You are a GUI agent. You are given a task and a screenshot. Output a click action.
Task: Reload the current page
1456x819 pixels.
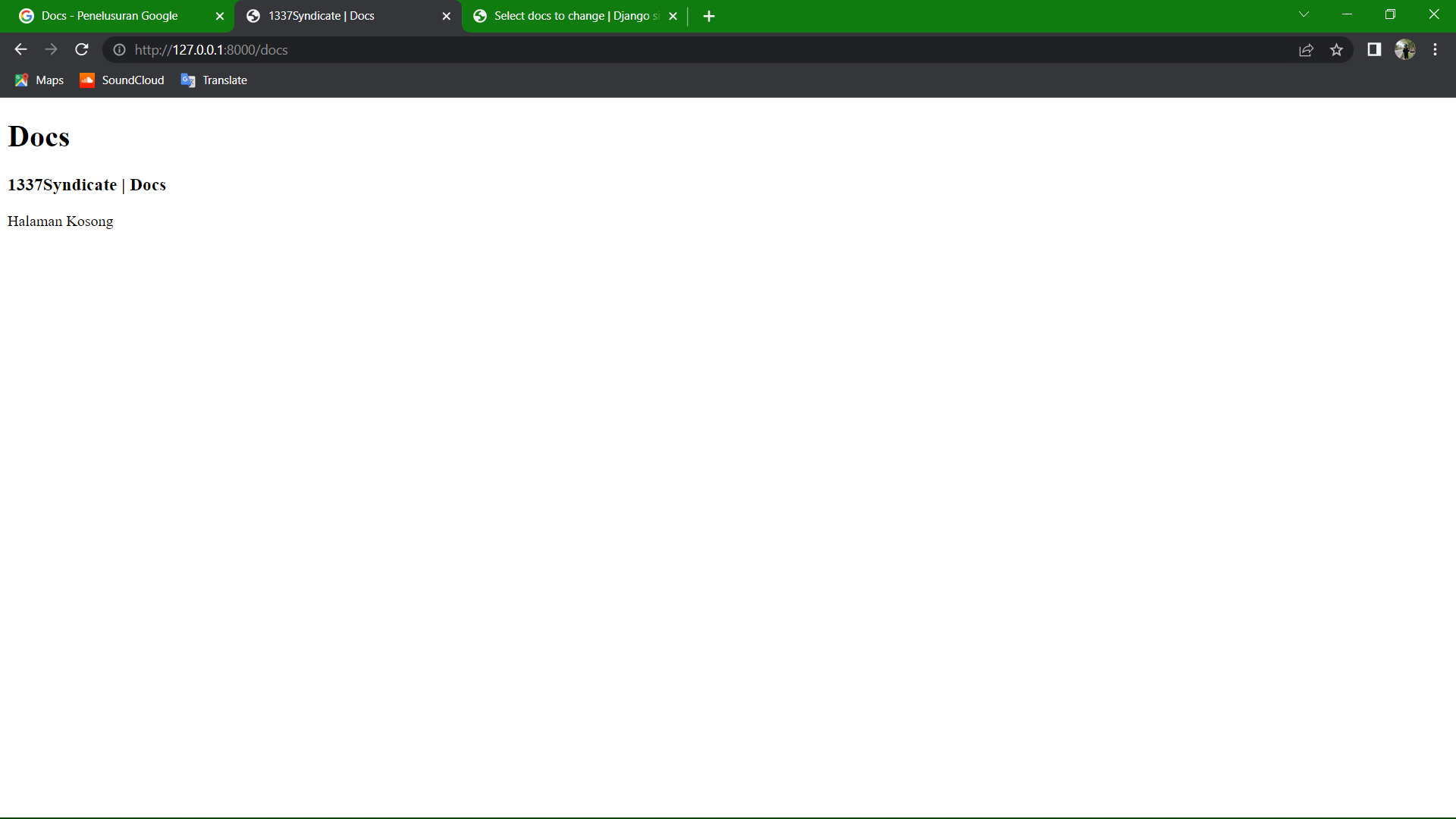tap(82, 49)
